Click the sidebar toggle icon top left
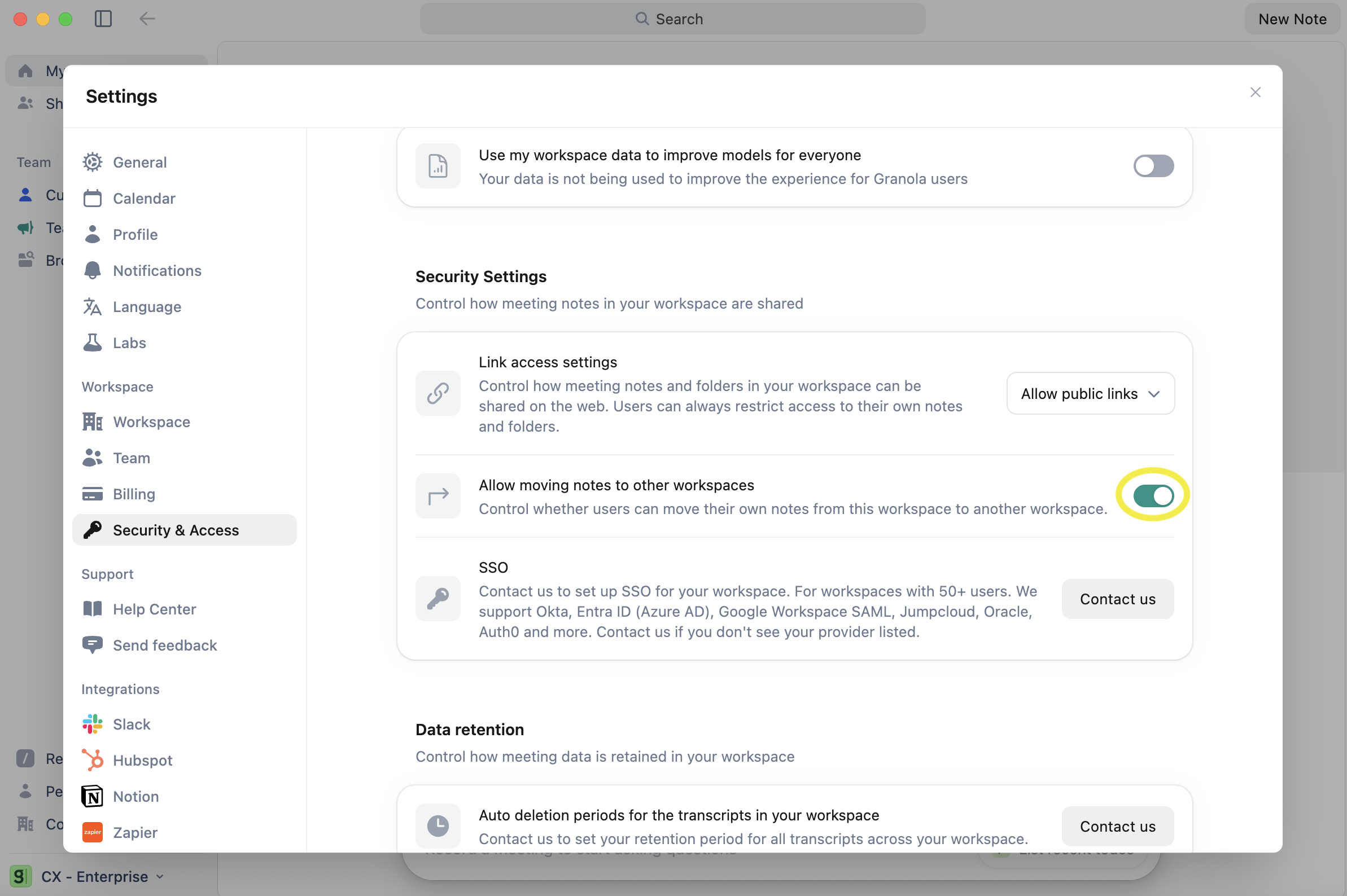1347x896 pixels. (x=103, y=19)
